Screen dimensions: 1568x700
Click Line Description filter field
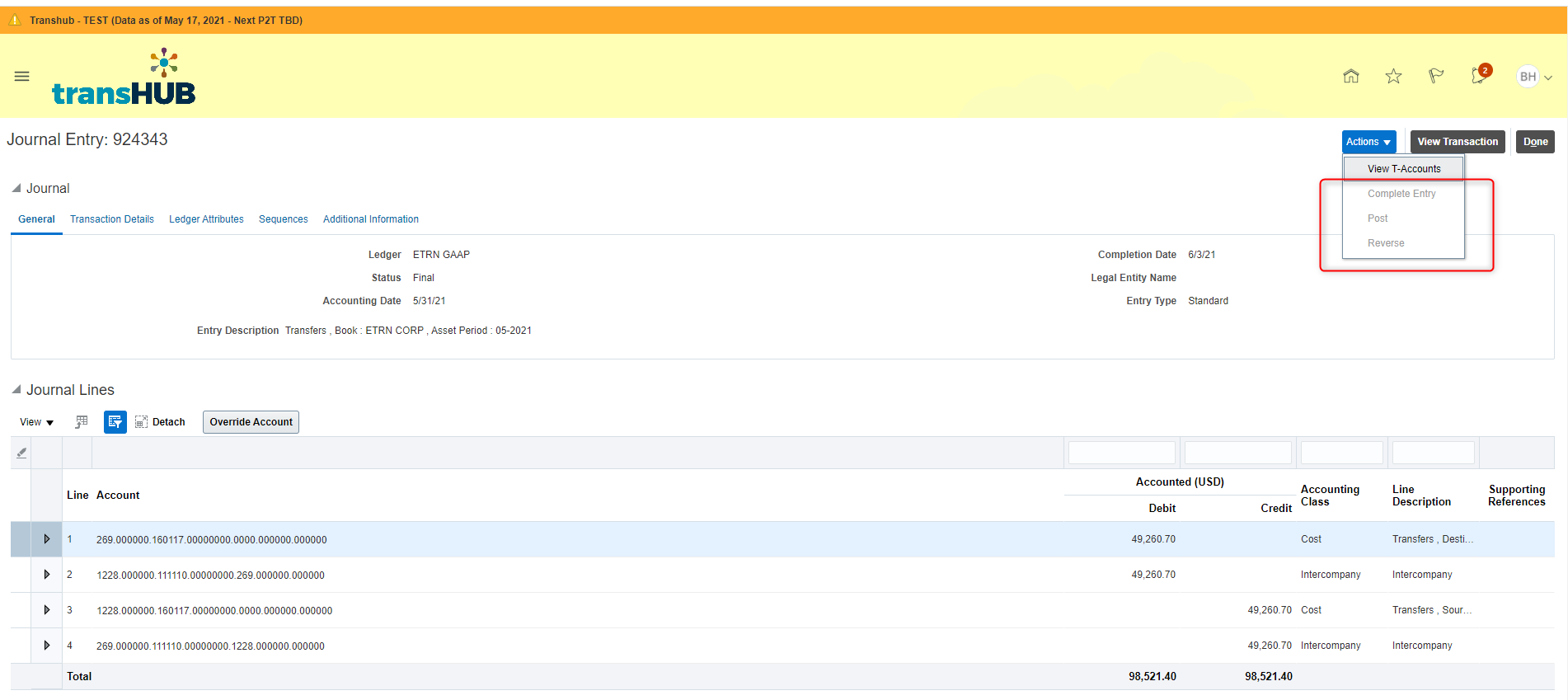(x=1434, y=453)
